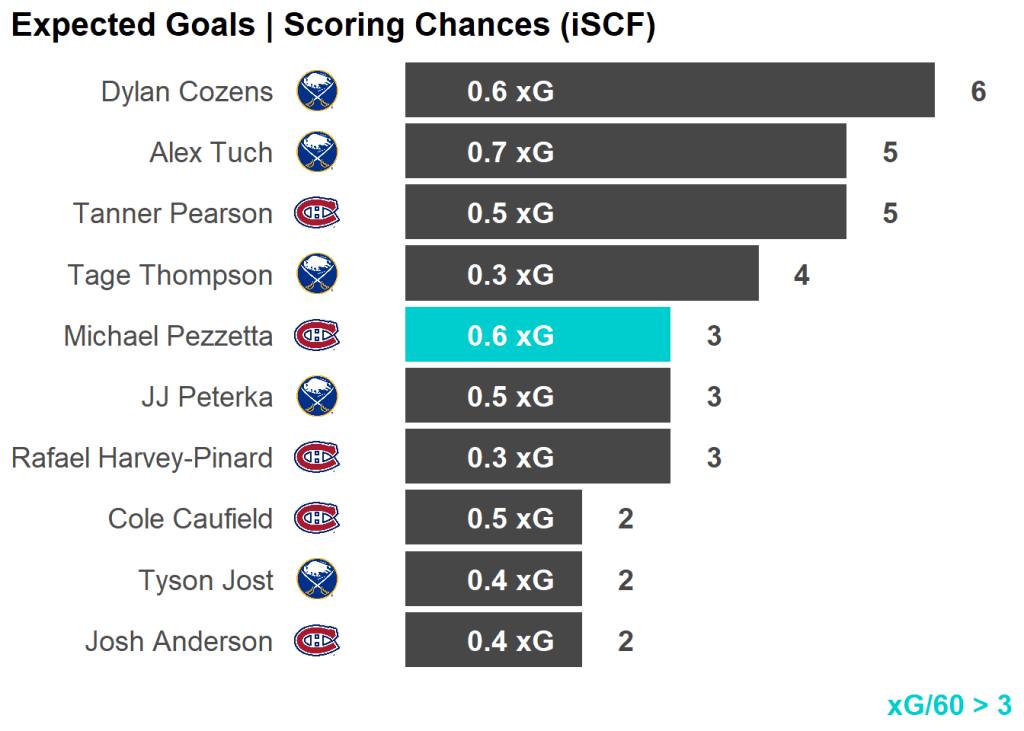The width and height of the screenshot is (1024, 731).
Task: Select the Tage Thompson player name
Action: 170,275
